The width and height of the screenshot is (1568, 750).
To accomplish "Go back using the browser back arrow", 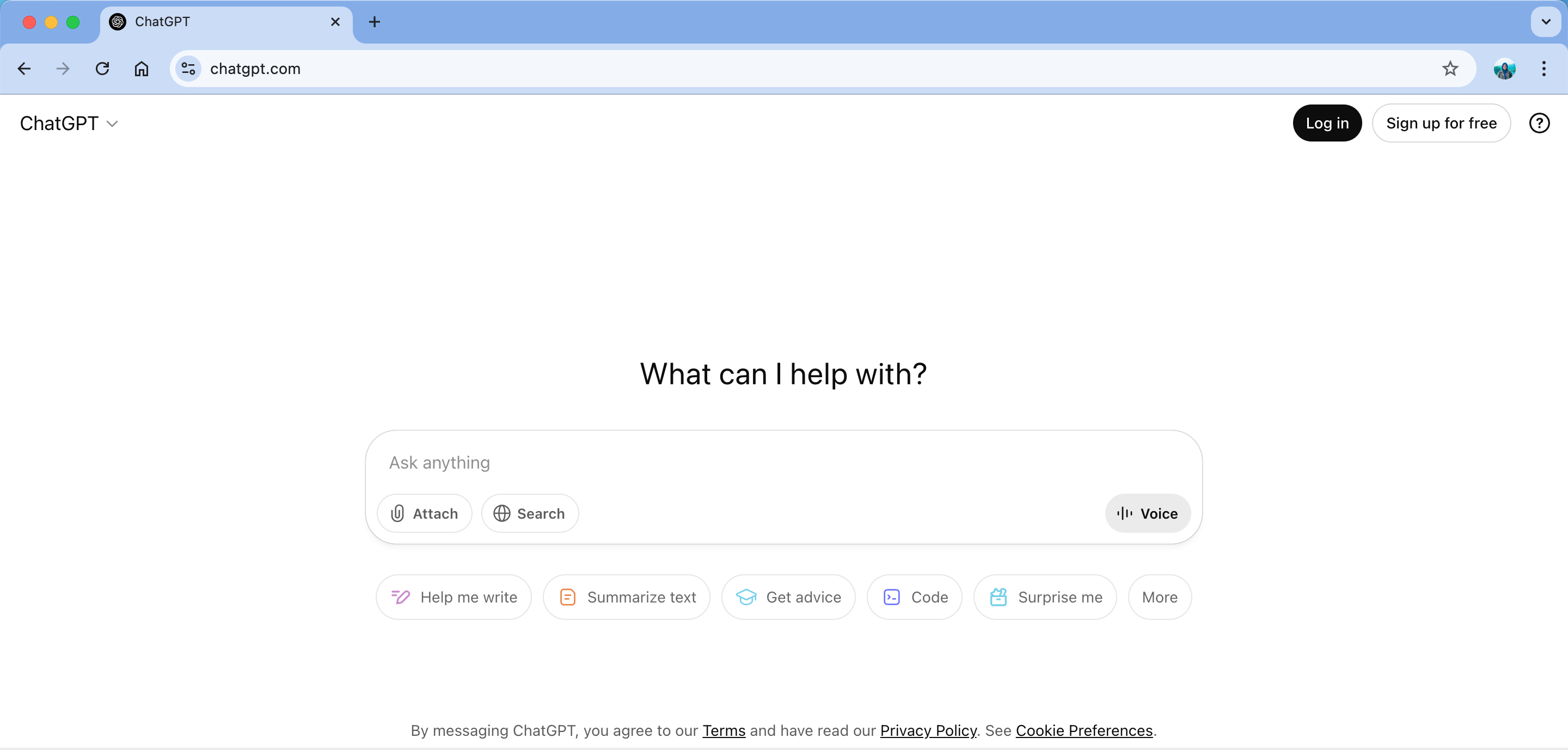I will pos(24,69).
